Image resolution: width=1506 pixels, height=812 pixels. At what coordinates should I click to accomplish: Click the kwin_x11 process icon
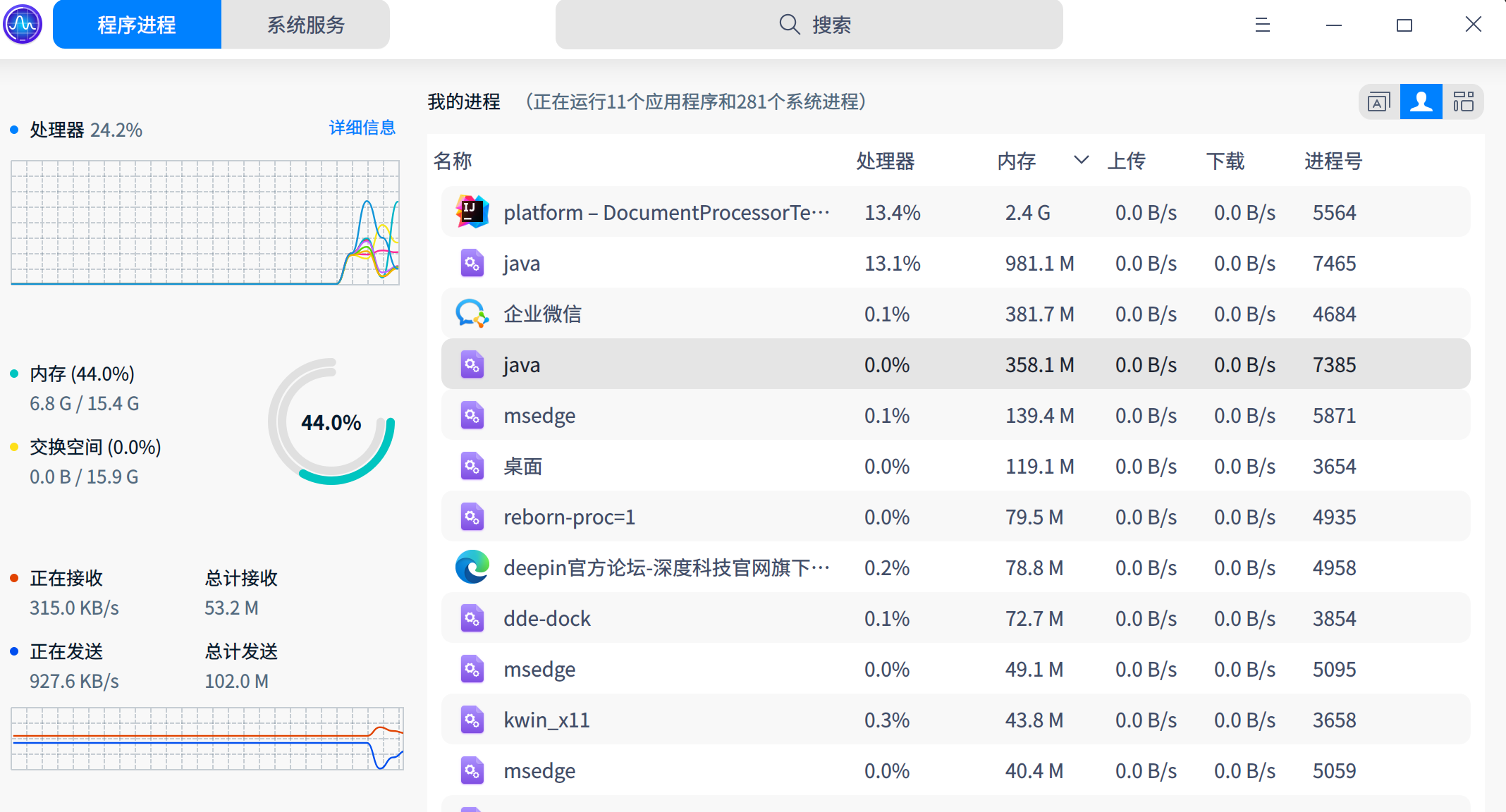tap(472, 720)
